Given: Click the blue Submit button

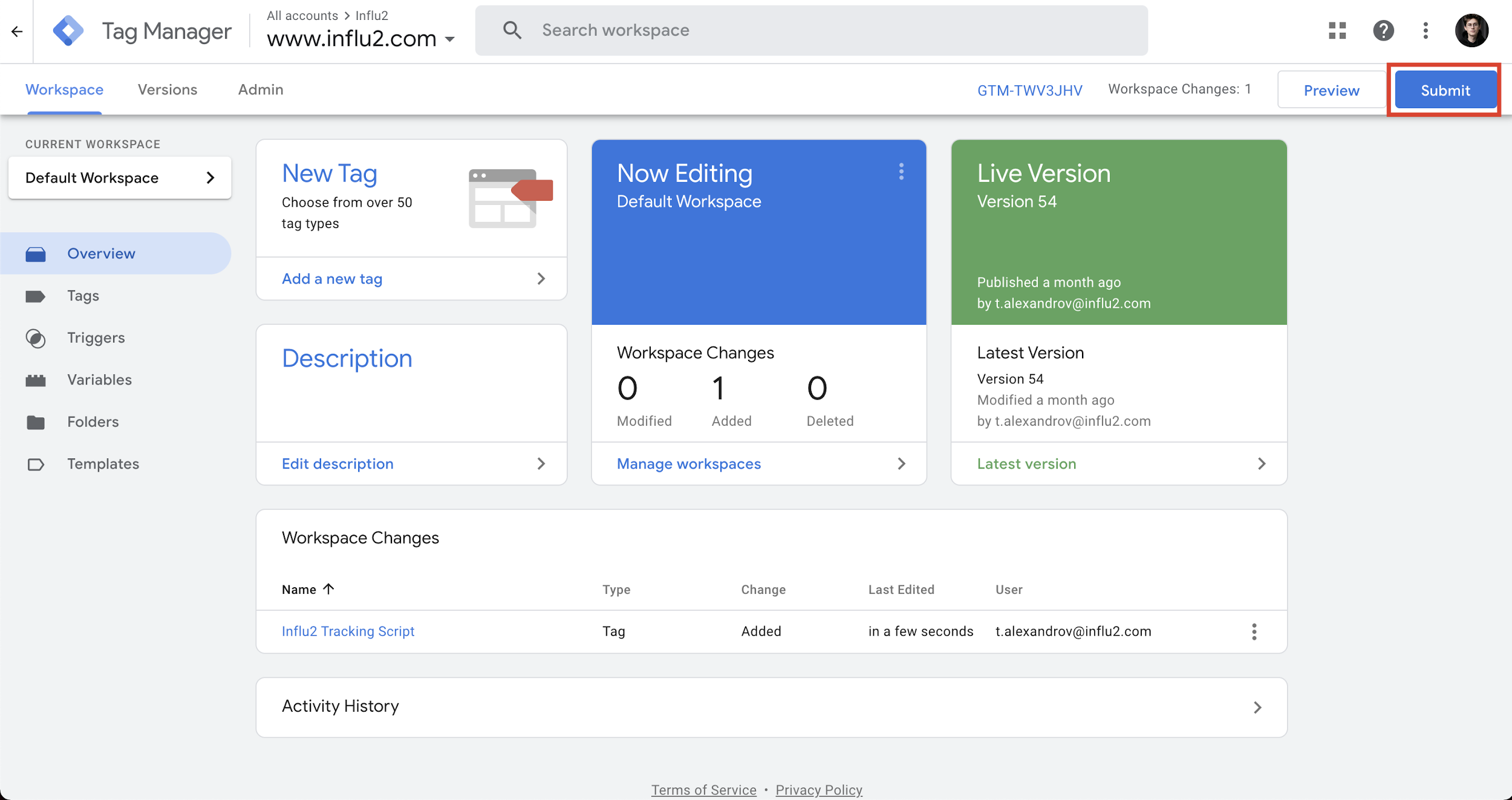Looking at the screenshot, I should point(1445,90).
